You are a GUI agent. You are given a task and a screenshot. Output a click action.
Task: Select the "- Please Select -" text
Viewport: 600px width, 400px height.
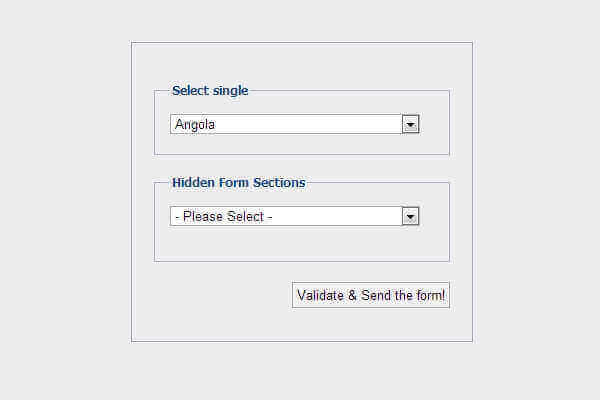(223, 217)
